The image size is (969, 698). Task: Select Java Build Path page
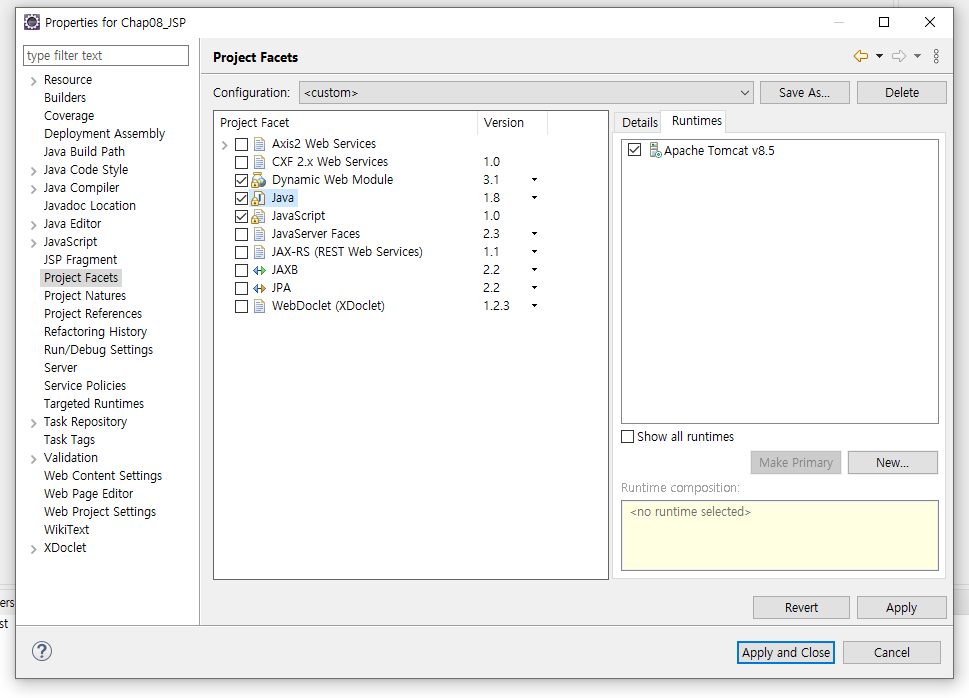(84, 151)
